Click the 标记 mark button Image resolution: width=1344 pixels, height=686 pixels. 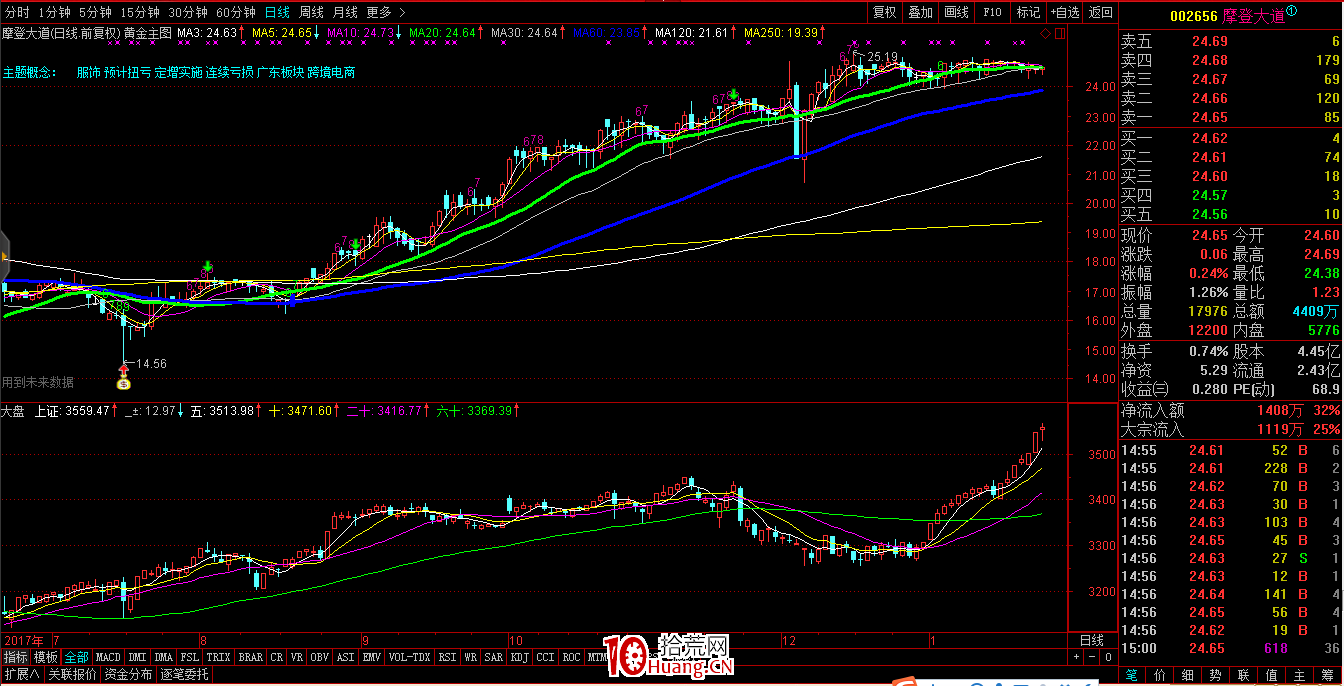1028,12
